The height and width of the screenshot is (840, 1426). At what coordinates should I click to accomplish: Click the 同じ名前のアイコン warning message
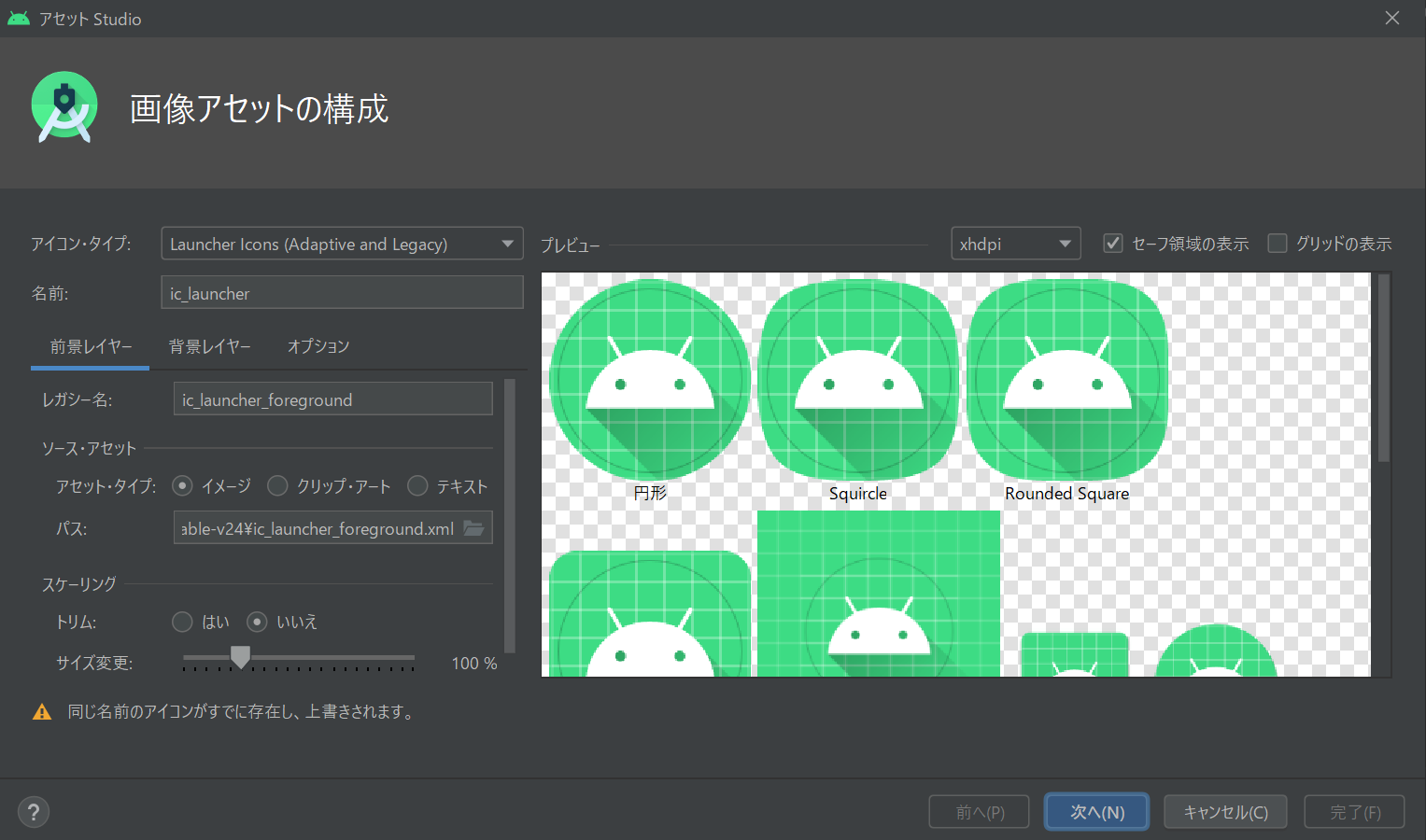point(241,712)
